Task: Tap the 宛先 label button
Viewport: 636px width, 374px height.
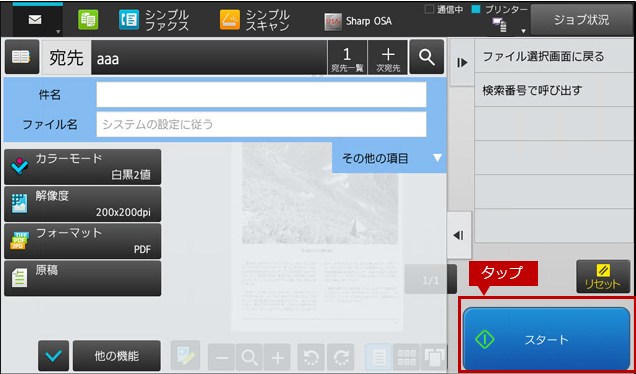Action: 67,58
